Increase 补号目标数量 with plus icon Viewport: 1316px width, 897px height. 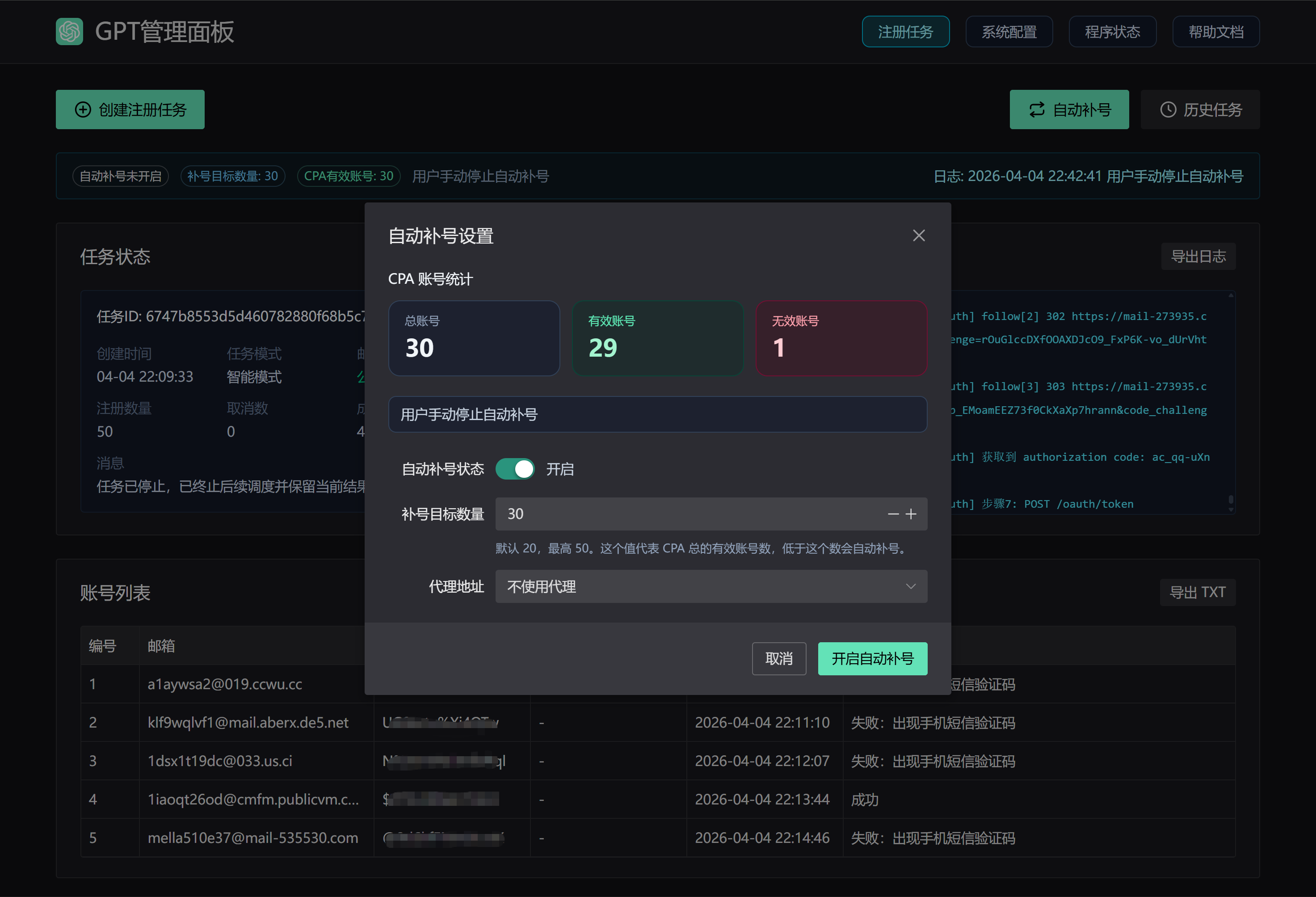coord(911,514)
